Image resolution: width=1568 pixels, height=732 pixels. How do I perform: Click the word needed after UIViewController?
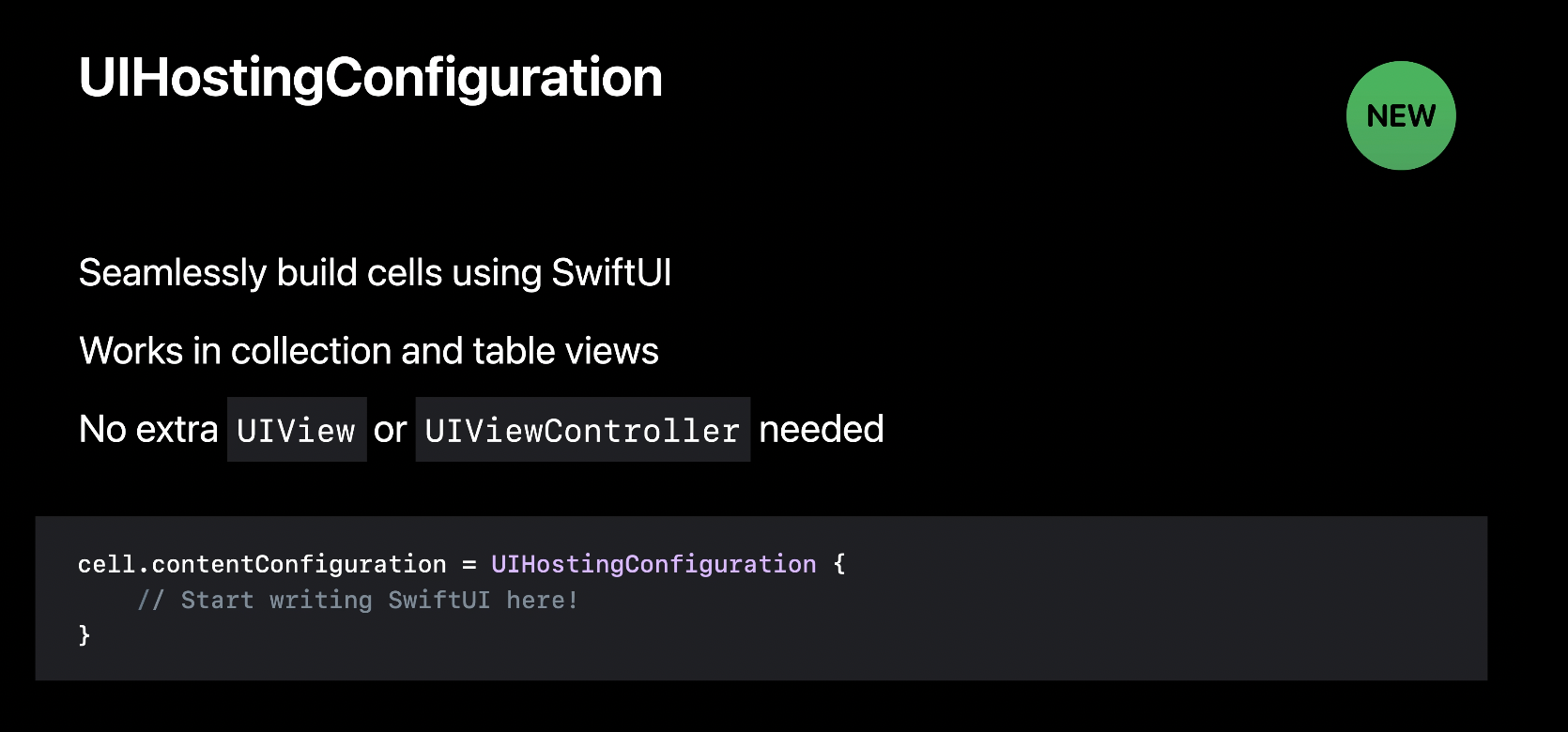click(x=822, y=429)
